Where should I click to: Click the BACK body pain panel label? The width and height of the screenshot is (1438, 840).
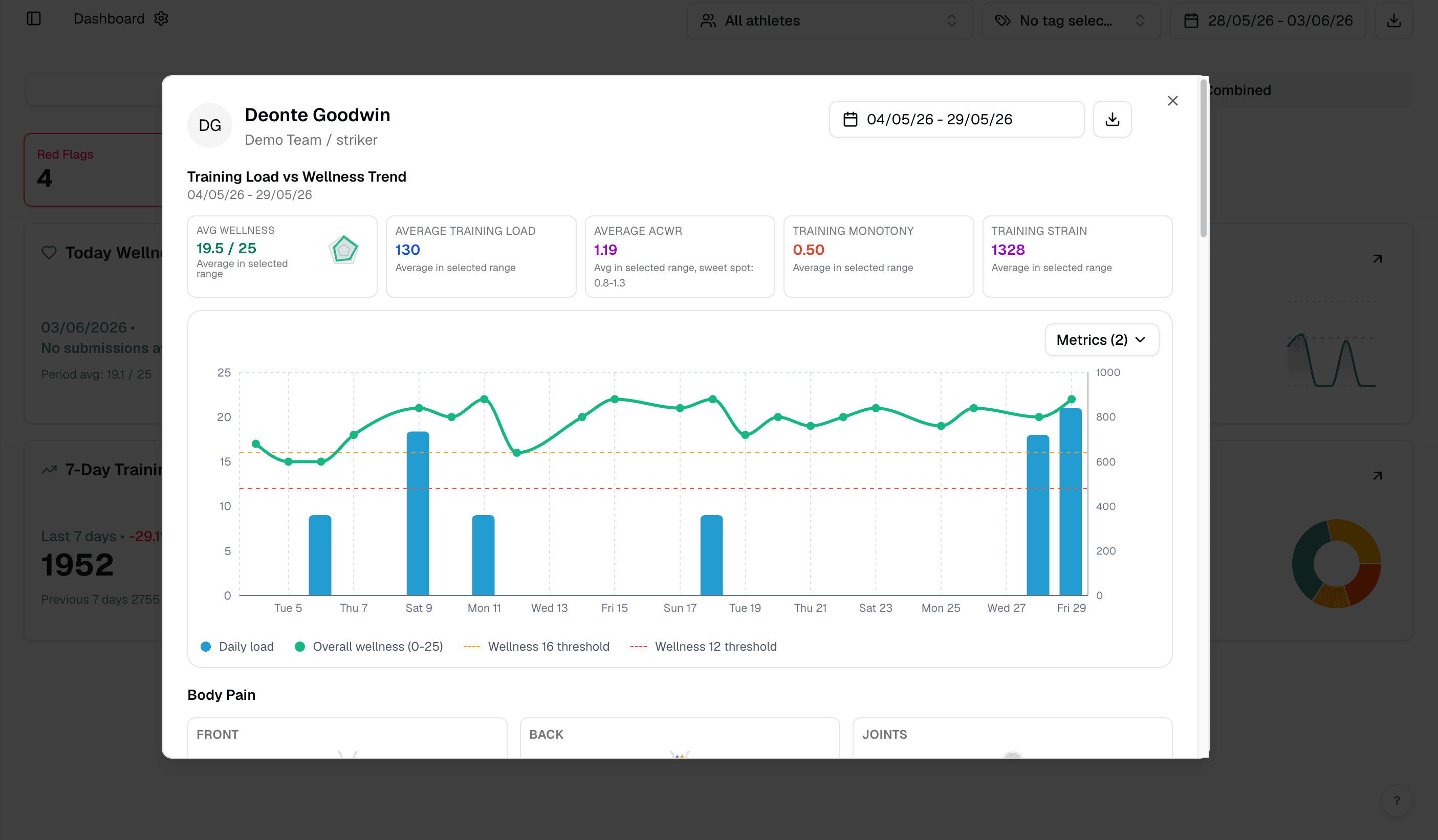point(546,735)
